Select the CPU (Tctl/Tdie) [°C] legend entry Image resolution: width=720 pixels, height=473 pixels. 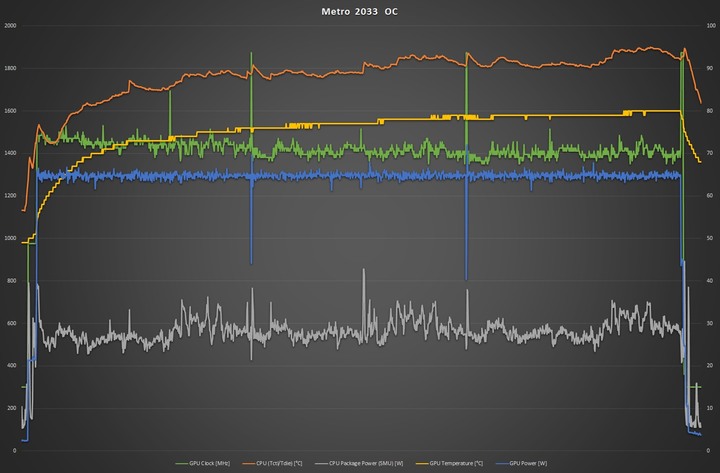point(272,463)
